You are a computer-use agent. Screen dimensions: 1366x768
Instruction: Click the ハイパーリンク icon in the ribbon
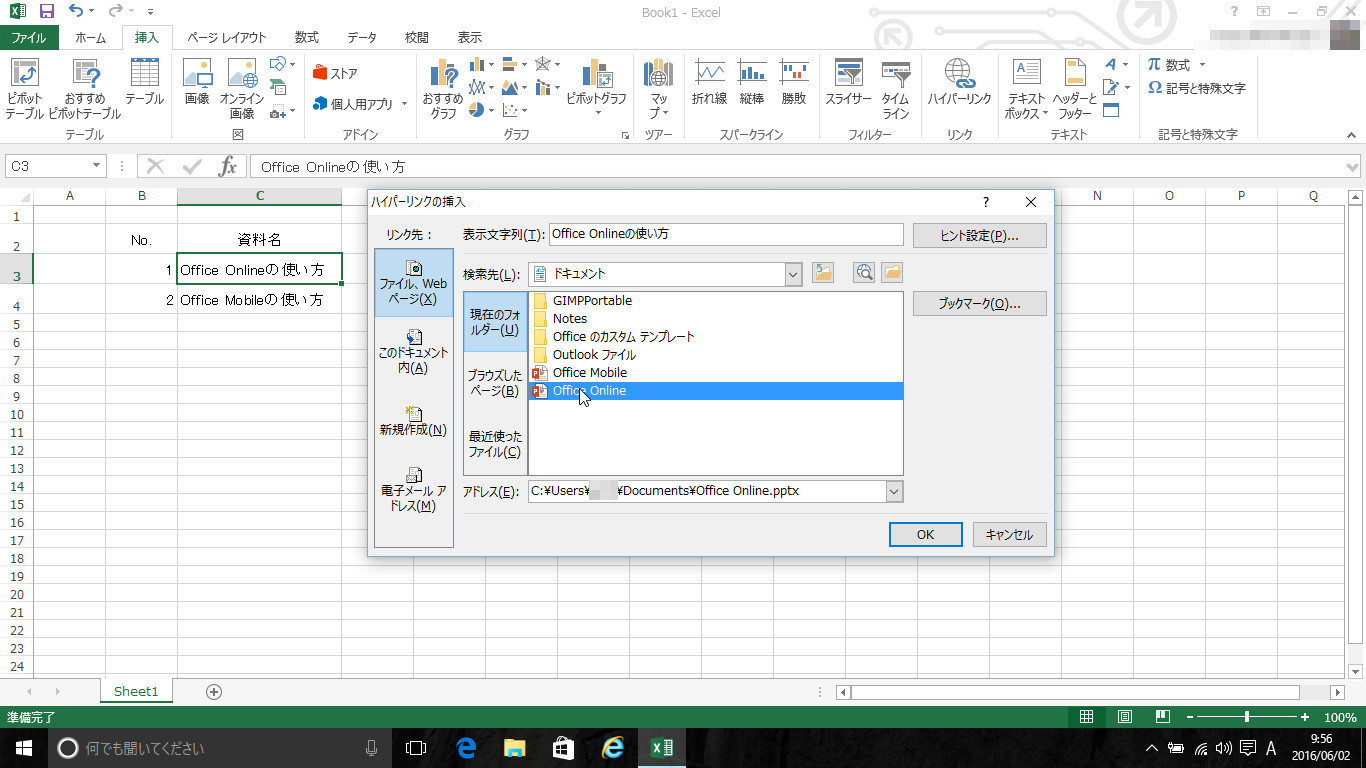pos(958,84)
